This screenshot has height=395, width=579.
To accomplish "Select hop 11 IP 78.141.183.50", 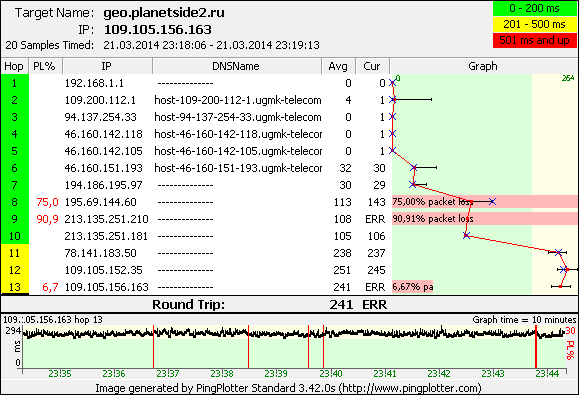I will click(100, 253).
